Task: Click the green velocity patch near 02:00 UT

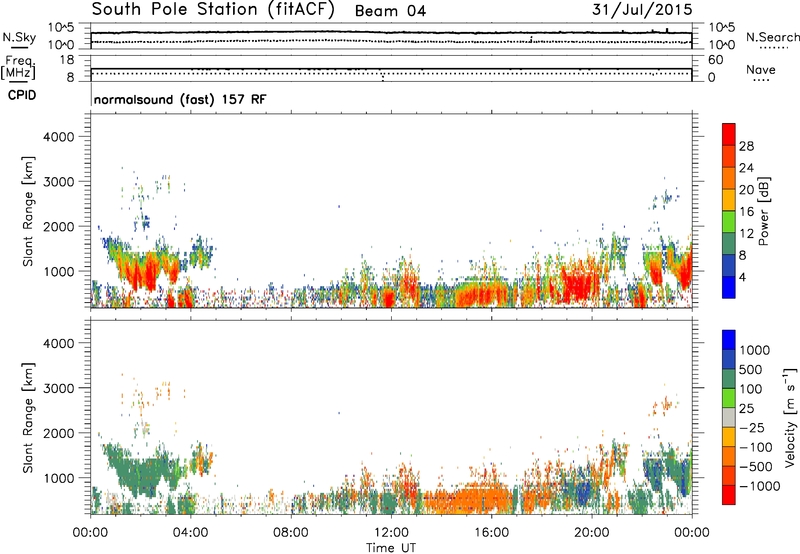Action: click(x=143, y=474)
